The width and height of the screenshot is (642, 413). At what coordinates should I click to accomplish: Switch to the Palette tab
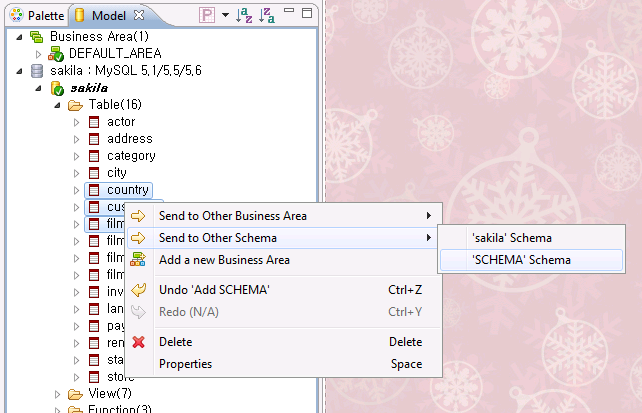(x=38, y=15)
